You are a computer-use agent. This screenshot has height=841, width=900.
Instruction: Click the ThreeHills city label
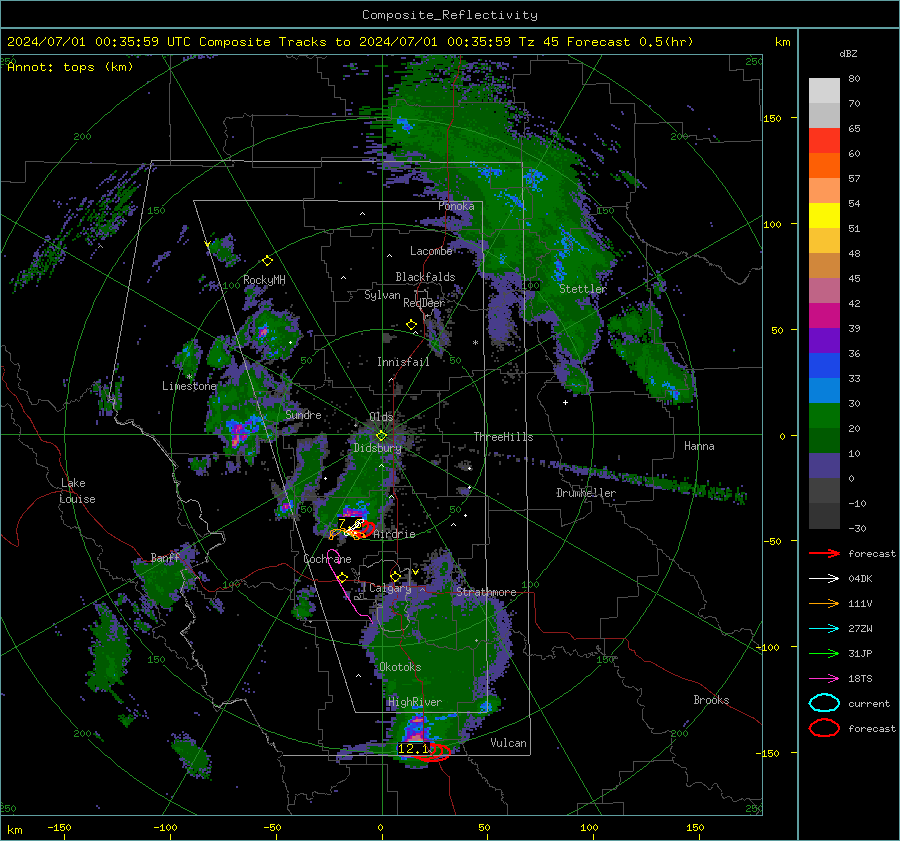pos(503,437)
